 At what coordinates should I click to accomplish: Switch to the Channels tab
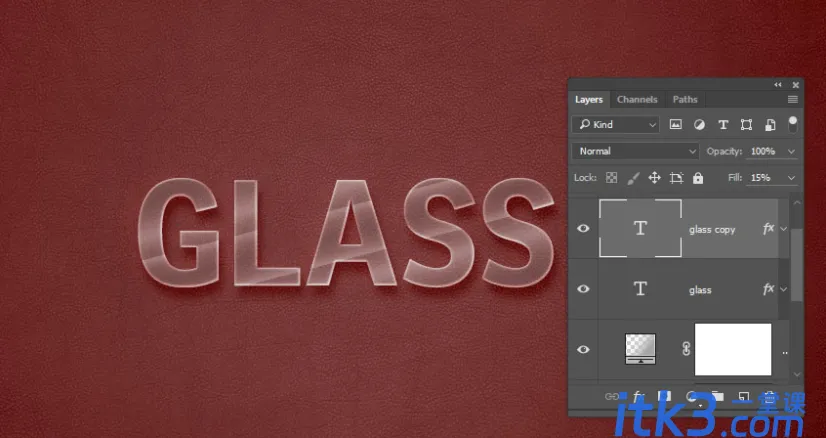[x=637, y=100]
